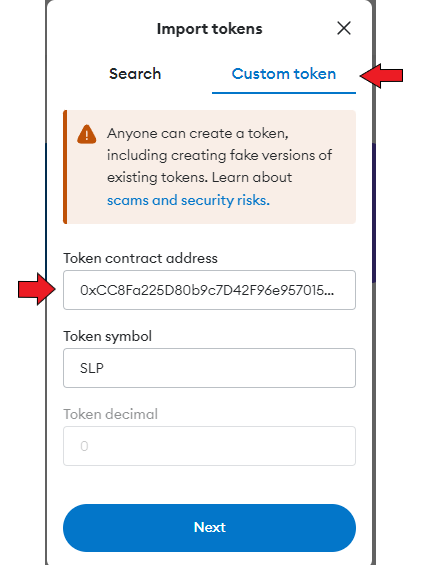Viewport: 425px width, 565px height.
Task: Click the Token symbol label
Action: 107,336
